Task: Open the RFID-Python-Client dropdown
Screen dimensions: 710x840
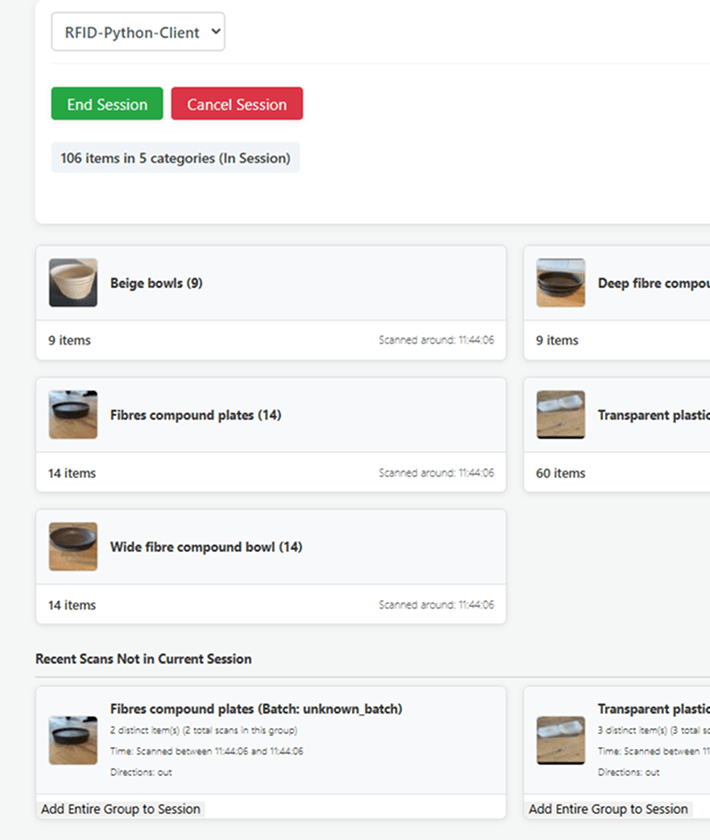Action: point(138,32)
